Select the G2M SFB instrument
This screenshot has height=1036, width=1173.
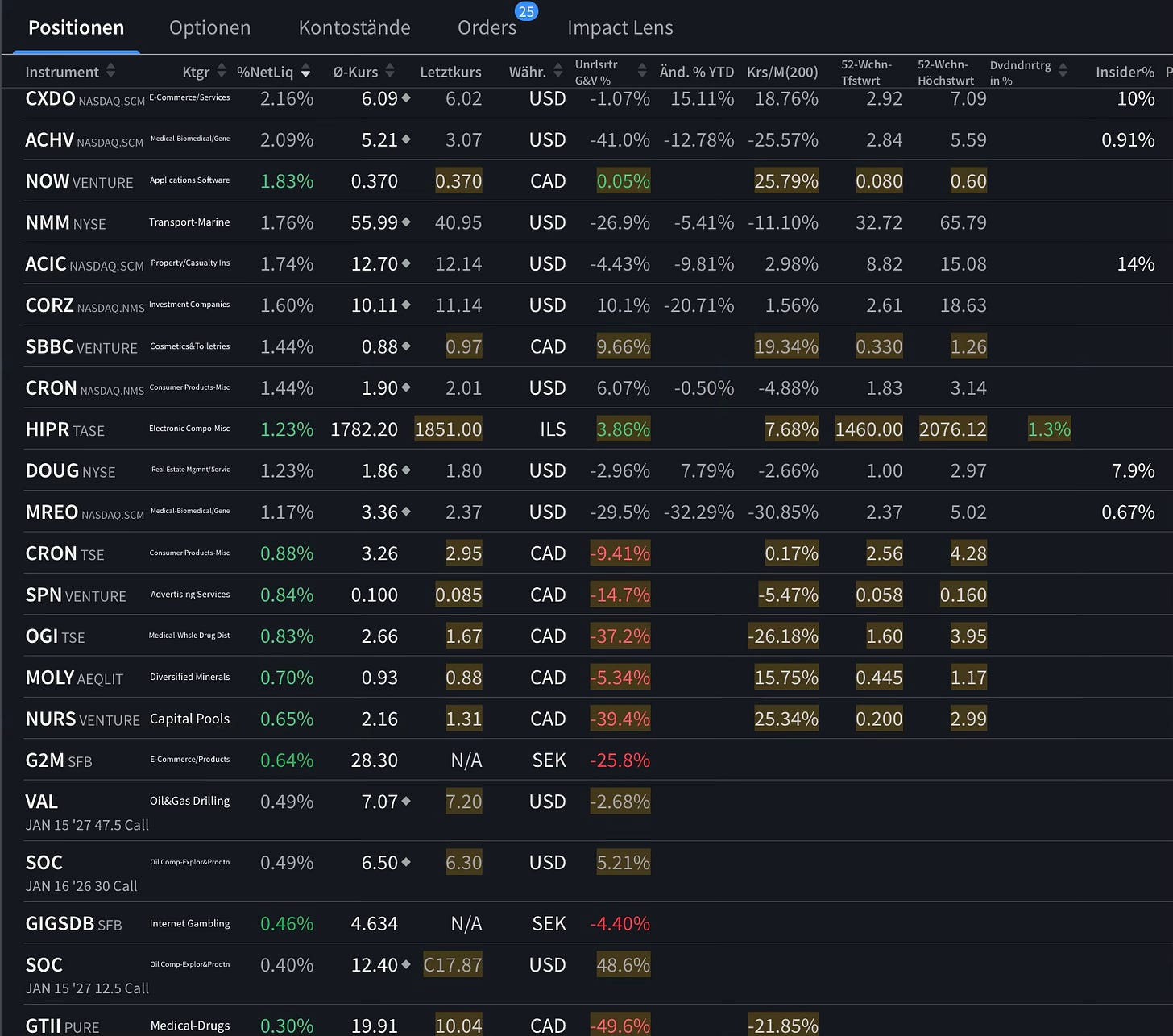click(59, 760)
